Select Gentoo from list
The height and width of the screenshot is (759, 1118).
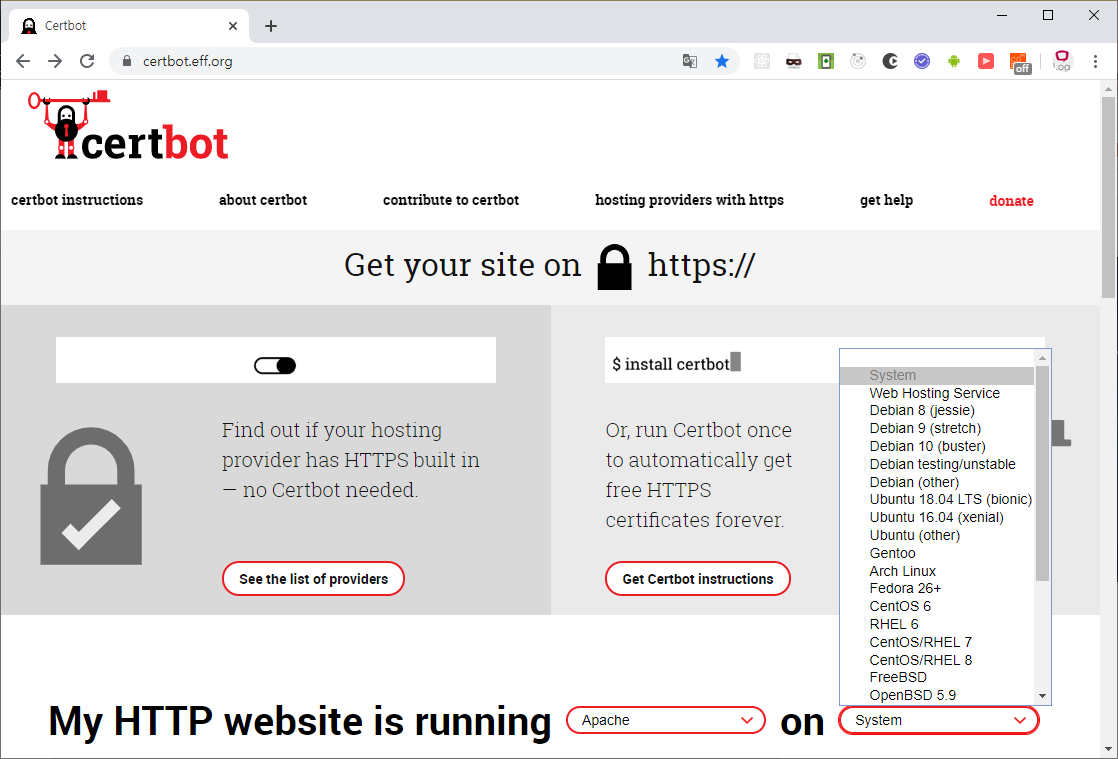tap(937, 553)
